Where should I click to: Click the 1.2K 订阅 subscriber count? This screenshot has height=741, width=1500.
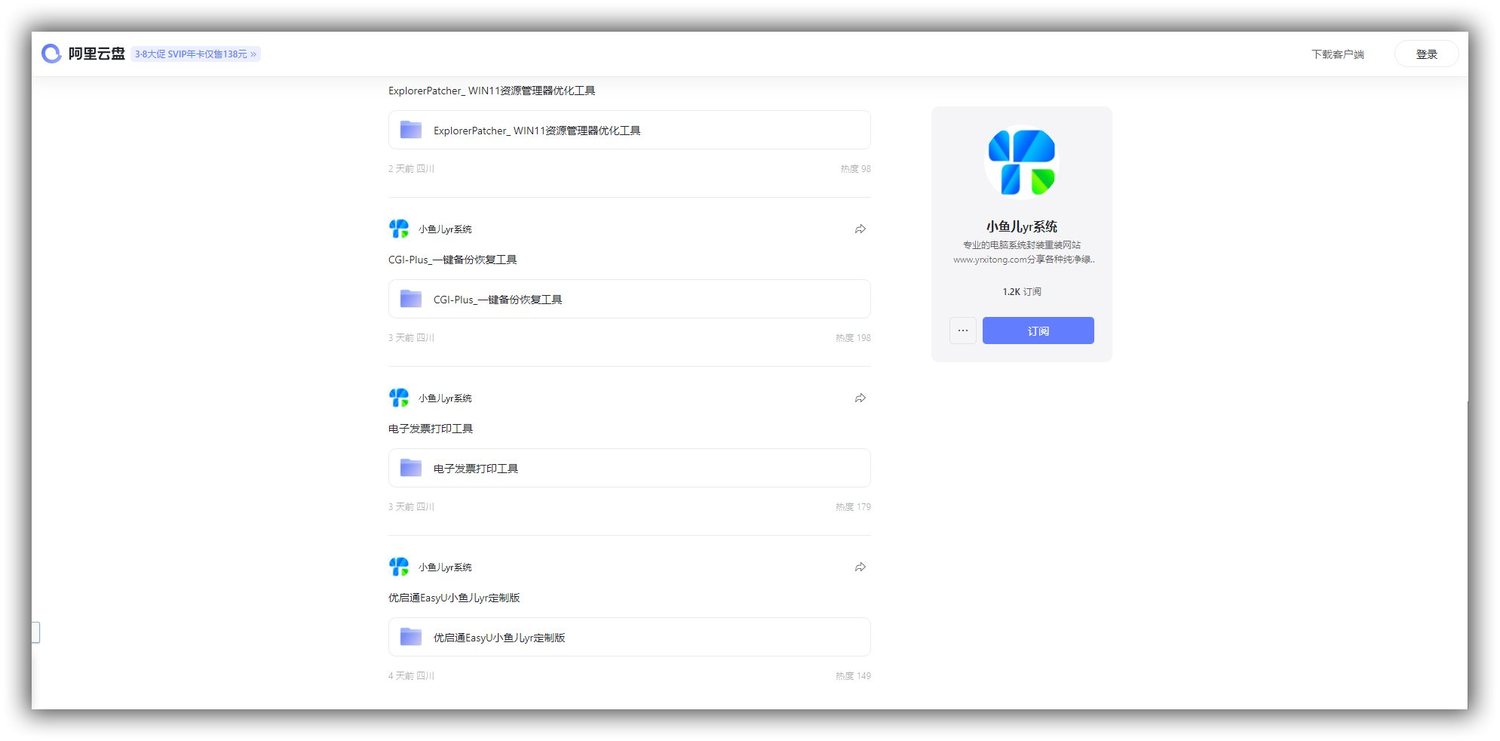(1021, 292)
